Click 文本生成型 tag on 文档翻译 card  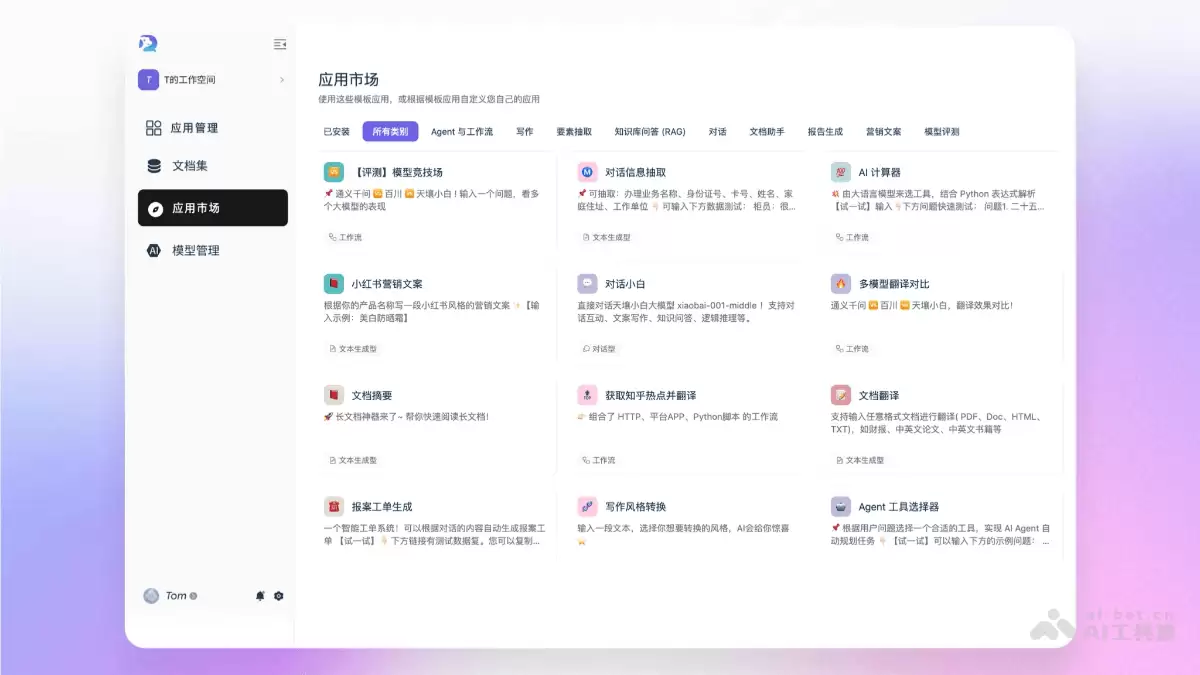(x=860, y=460)
